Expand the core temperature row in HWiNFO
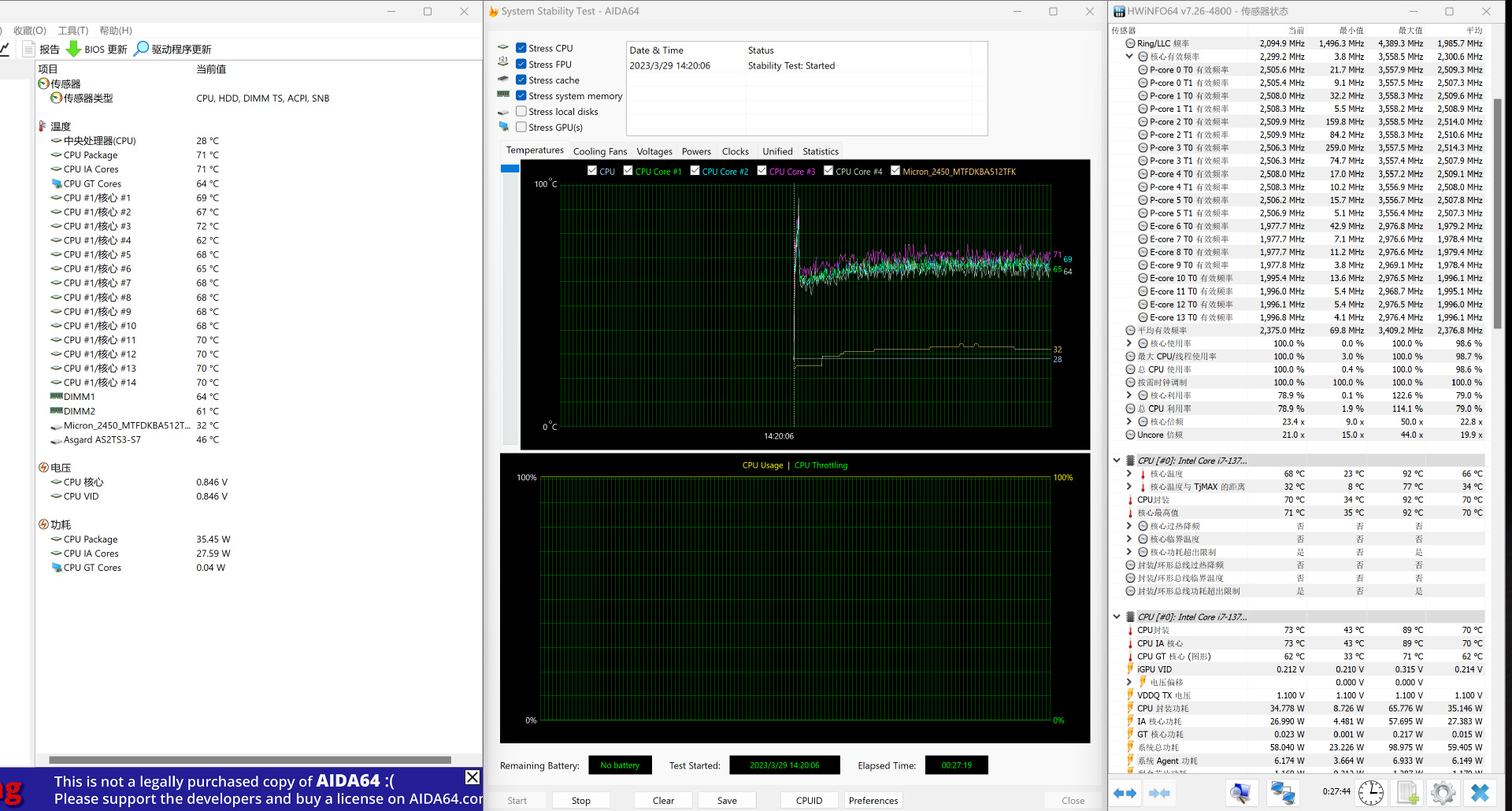 1129,474
